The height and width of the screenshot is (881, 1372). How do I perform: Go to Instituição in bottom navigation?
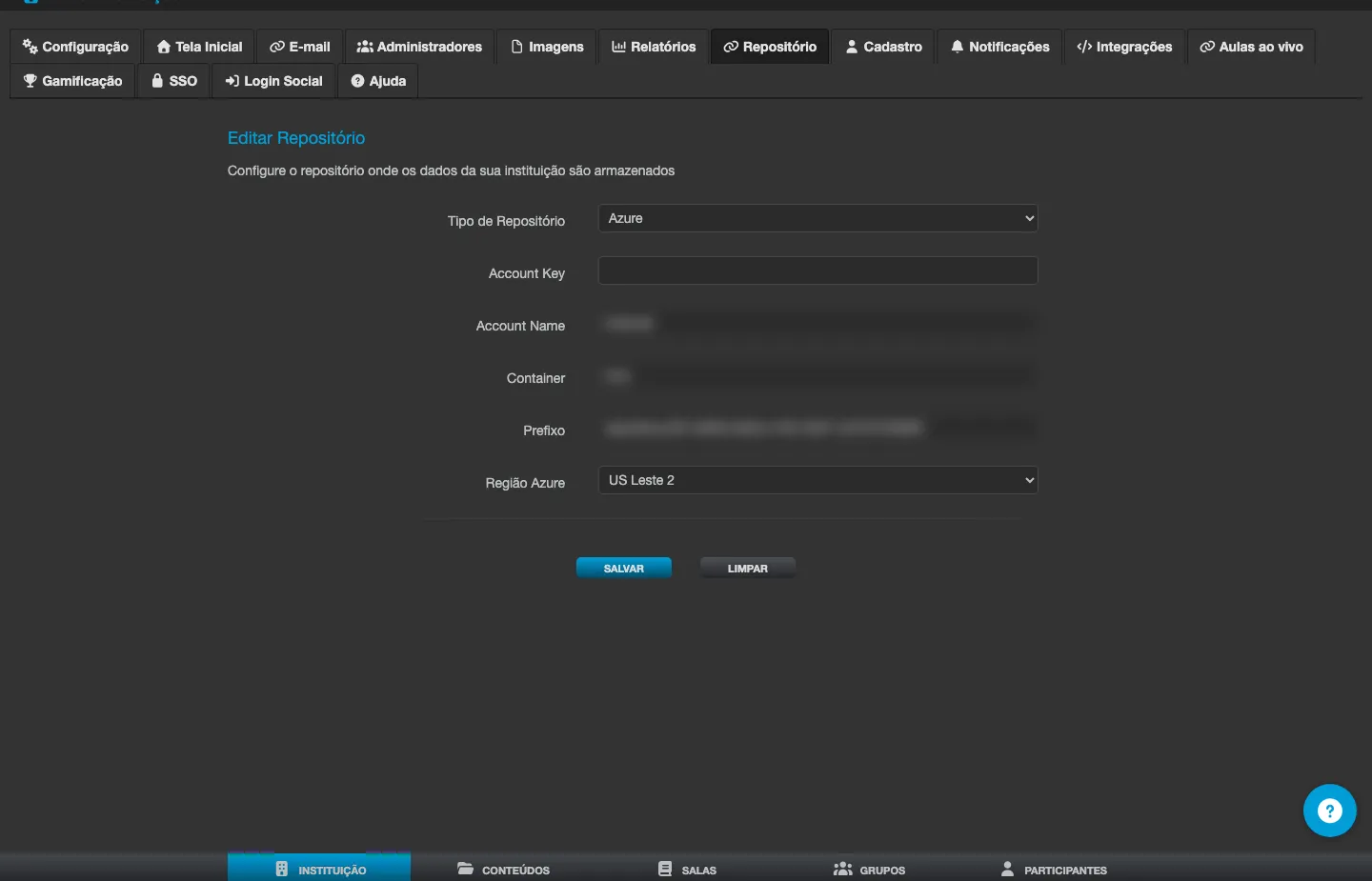[x=319, y=868]
